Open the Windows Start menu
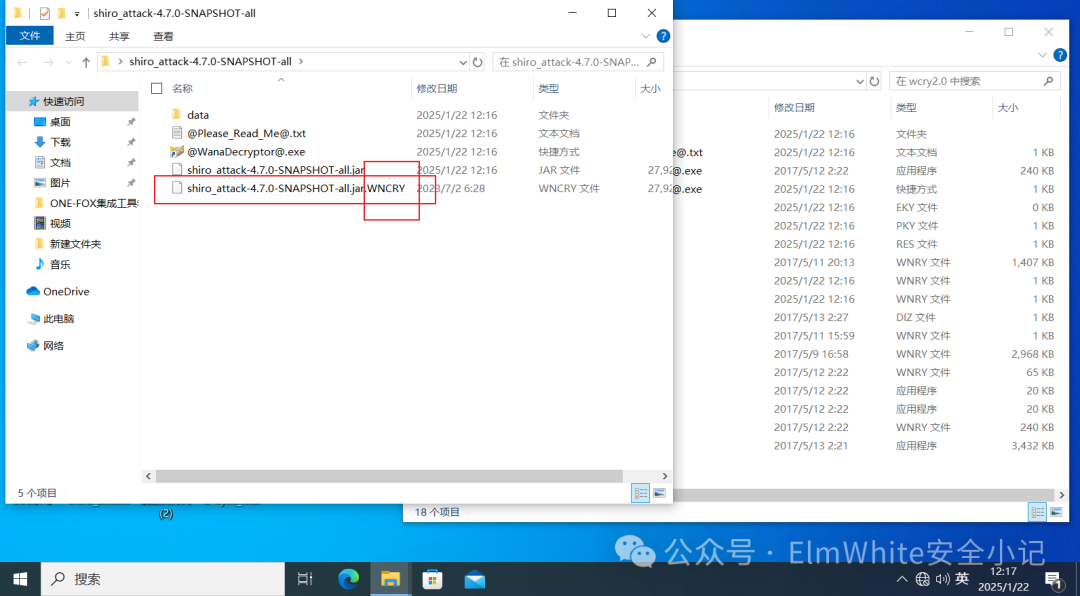Viewport: 1080px width, 596px height. coord(20,579)
